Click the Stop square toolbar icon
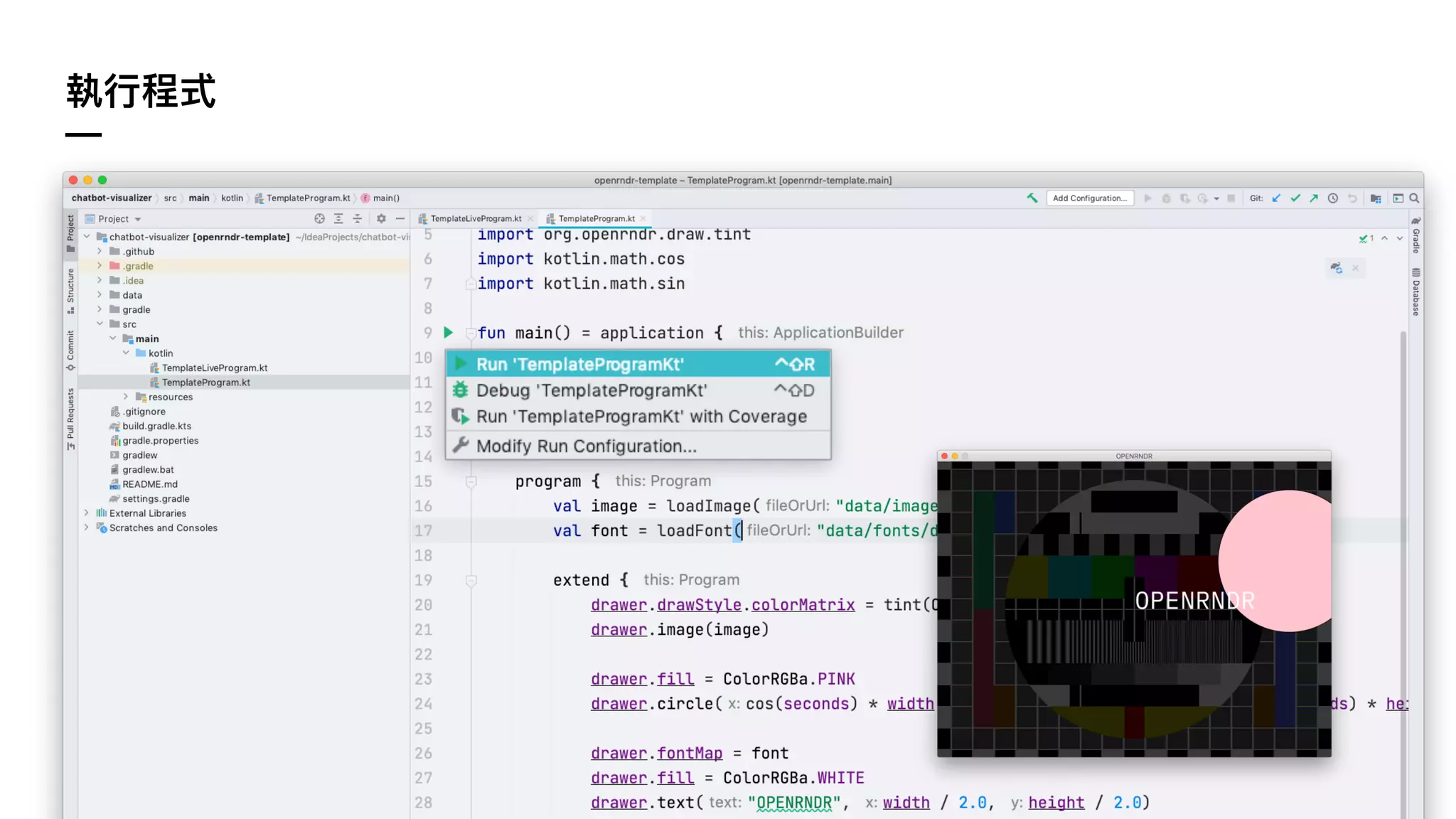1456x819 pixels. [x=1231, y=198]
